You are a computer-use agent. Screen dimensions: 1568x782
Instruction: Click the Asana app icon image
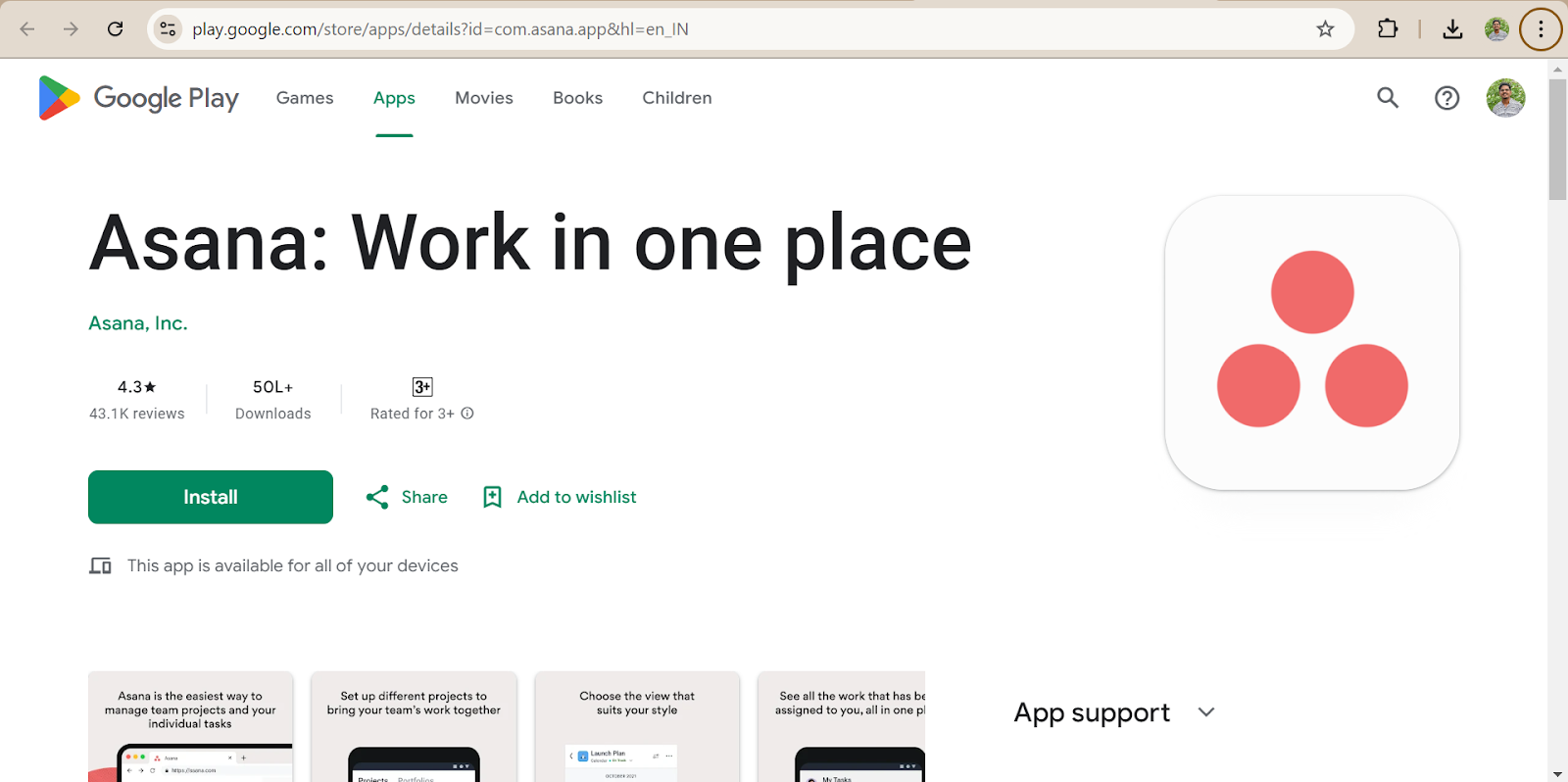pos(1312,343)
